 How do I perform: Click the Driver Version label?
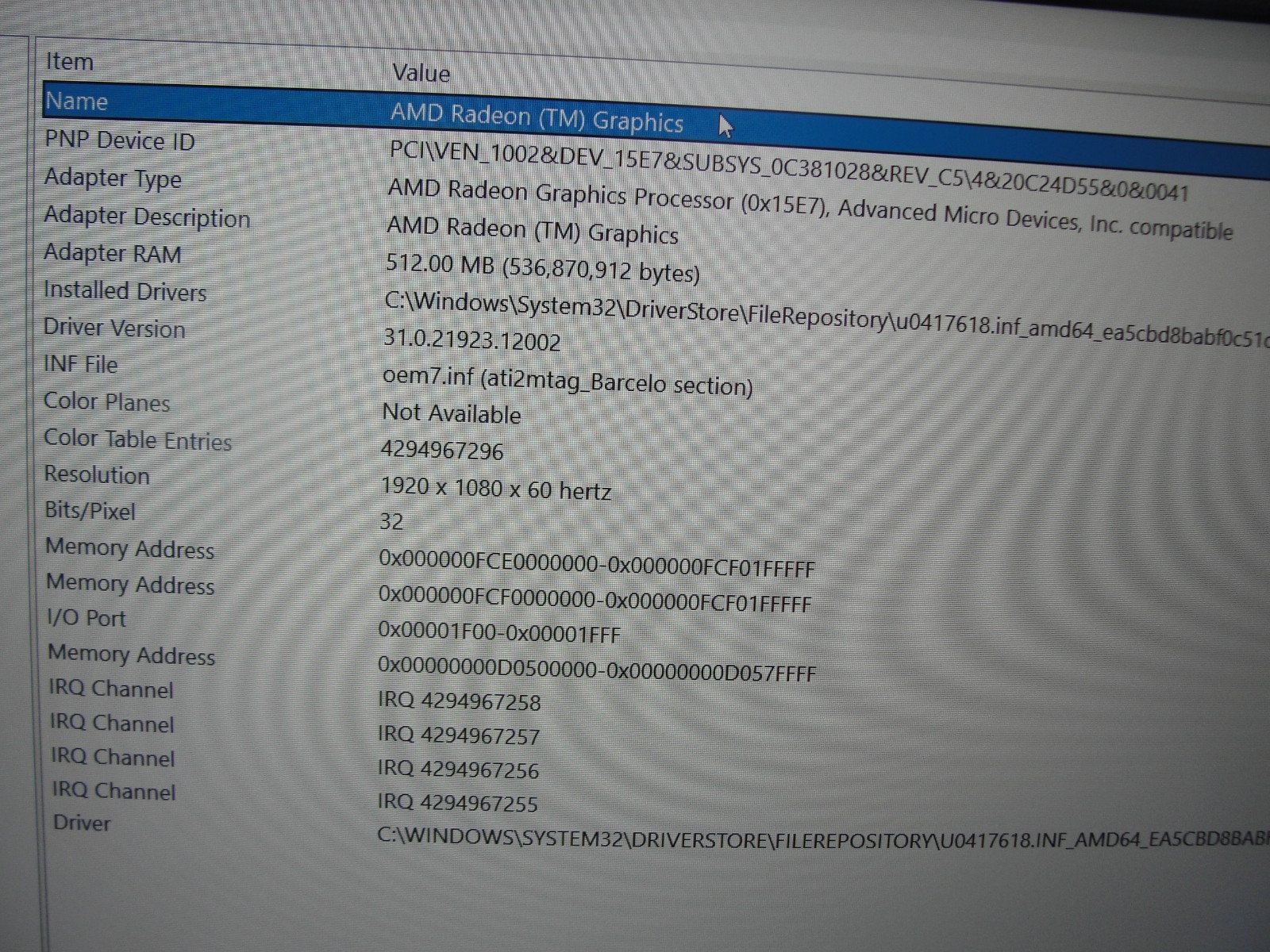tap(114, 328)
